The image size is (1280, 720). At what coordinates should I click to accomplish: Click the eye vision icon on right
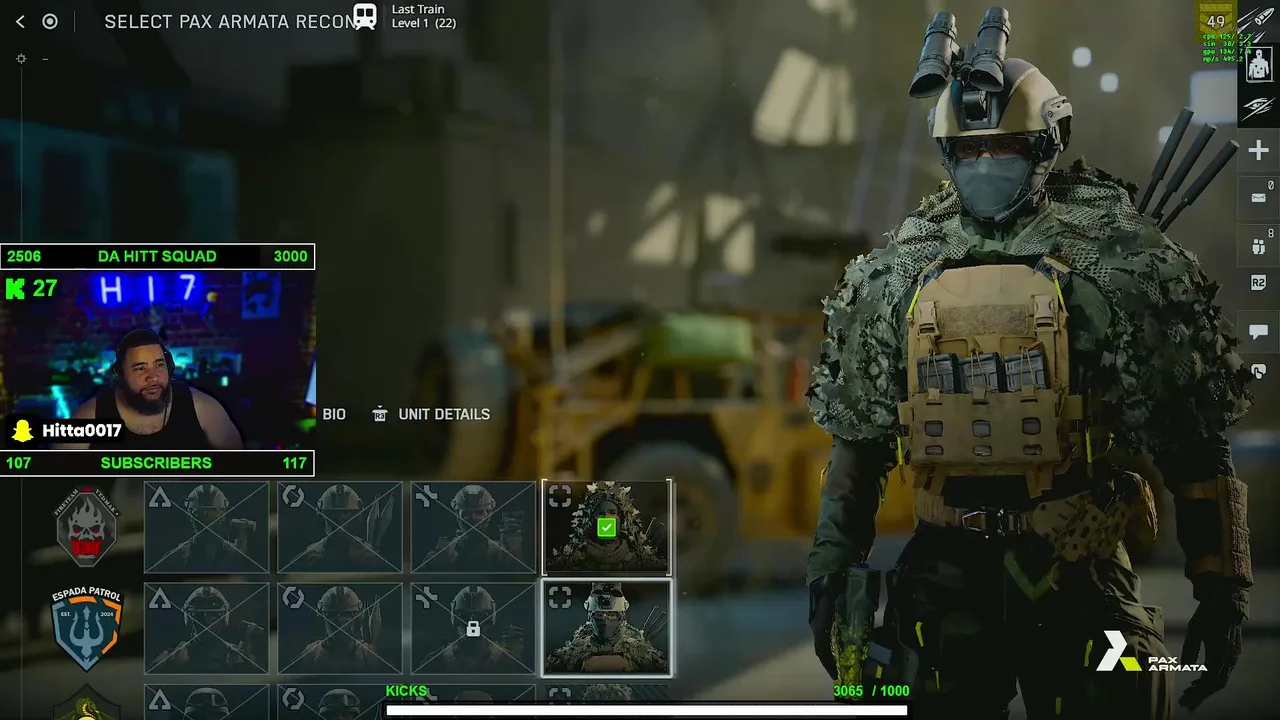coord(1258,107)
